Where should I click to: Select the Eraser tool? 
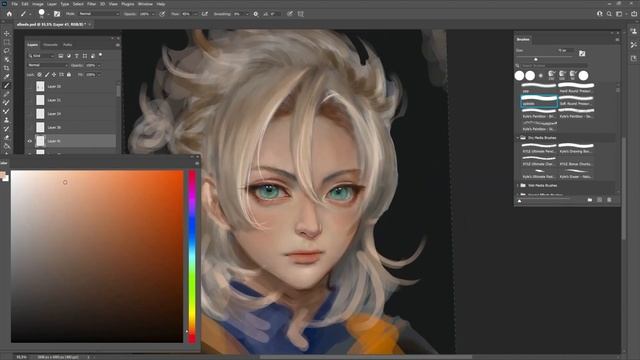tap(7, 137)
